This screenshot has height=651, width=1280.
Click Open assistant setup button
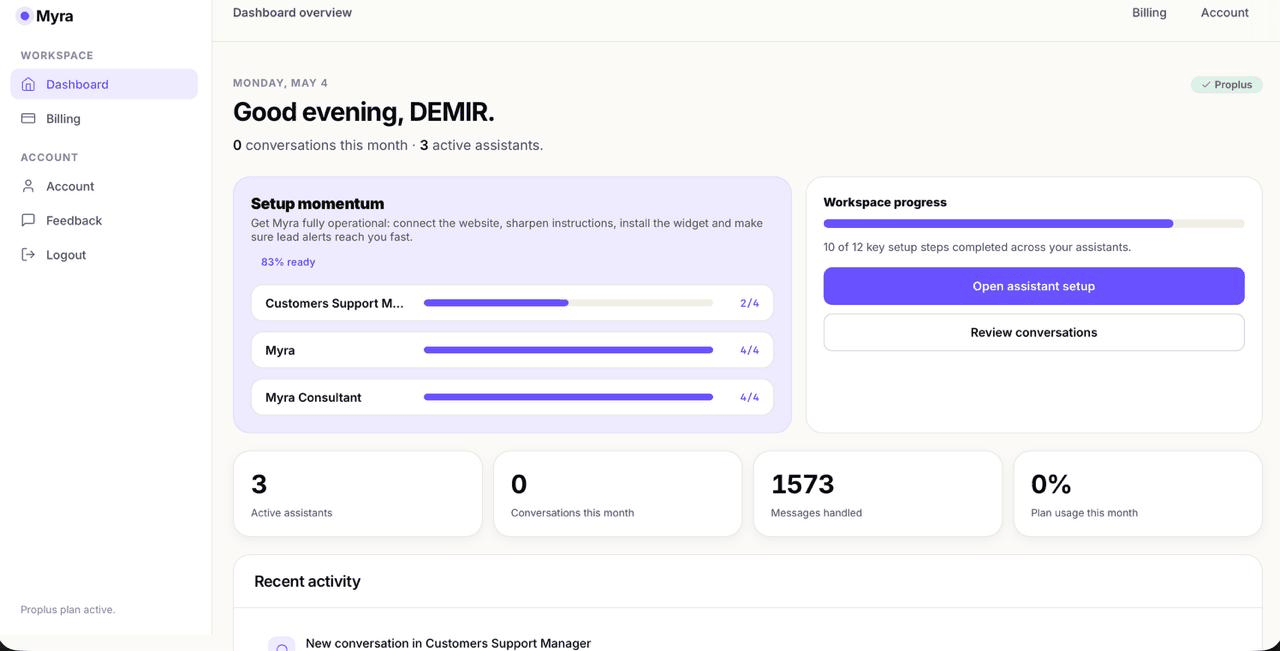point(1034,286)
